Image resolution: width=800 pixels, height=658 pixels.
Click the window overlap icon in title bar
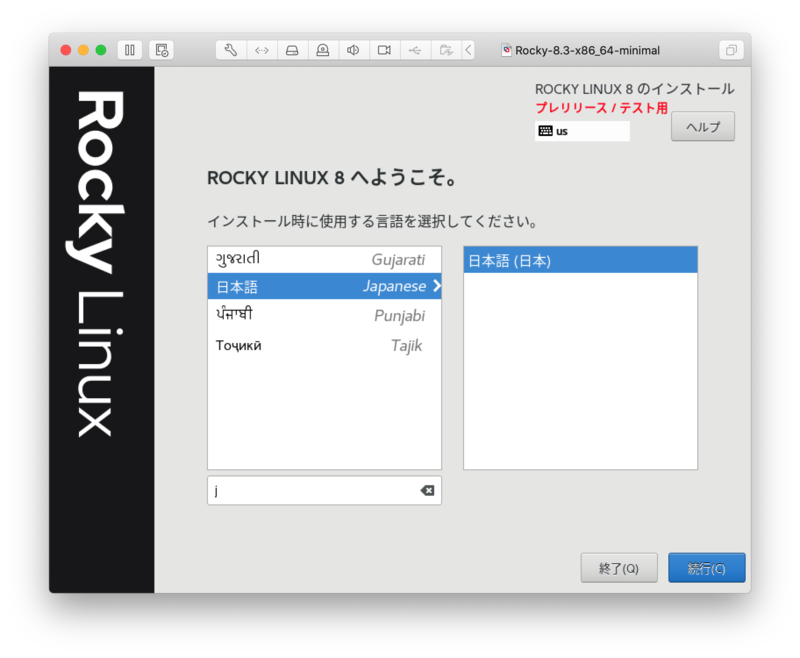[x=731, y=50]
